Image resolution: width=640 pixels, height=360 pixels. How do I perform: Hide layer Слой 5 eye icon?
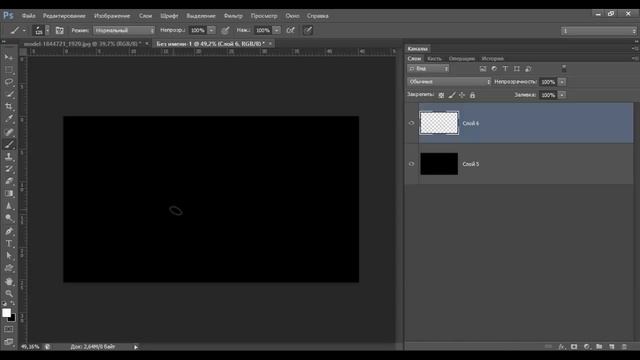411,164
